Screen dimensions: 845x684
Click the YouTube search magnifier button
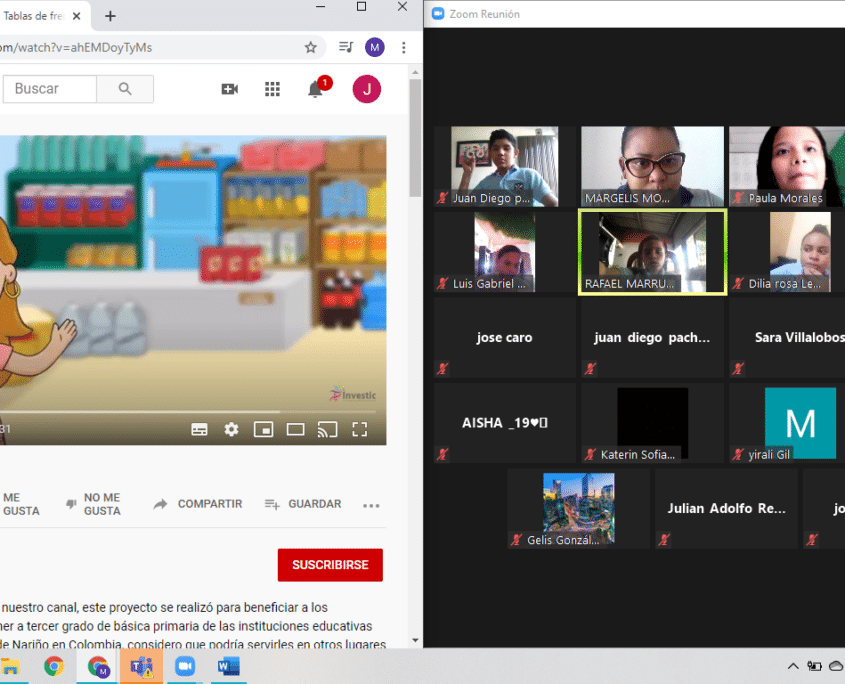pos(125,89)
